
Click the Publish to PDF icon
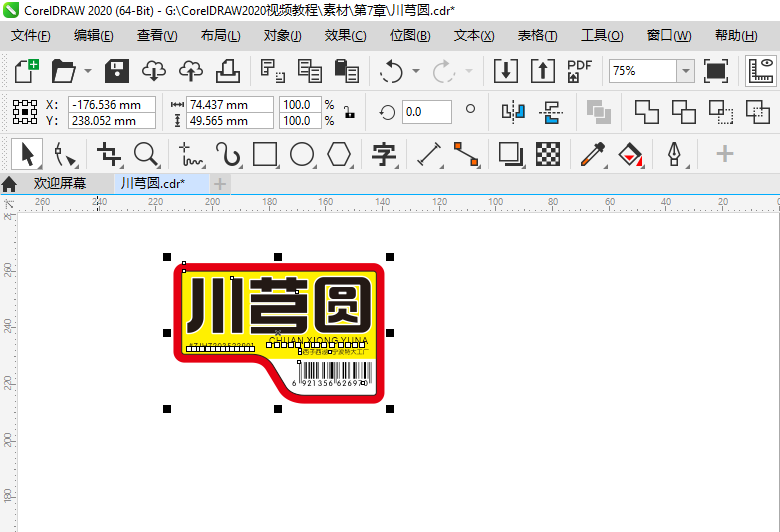580,71
